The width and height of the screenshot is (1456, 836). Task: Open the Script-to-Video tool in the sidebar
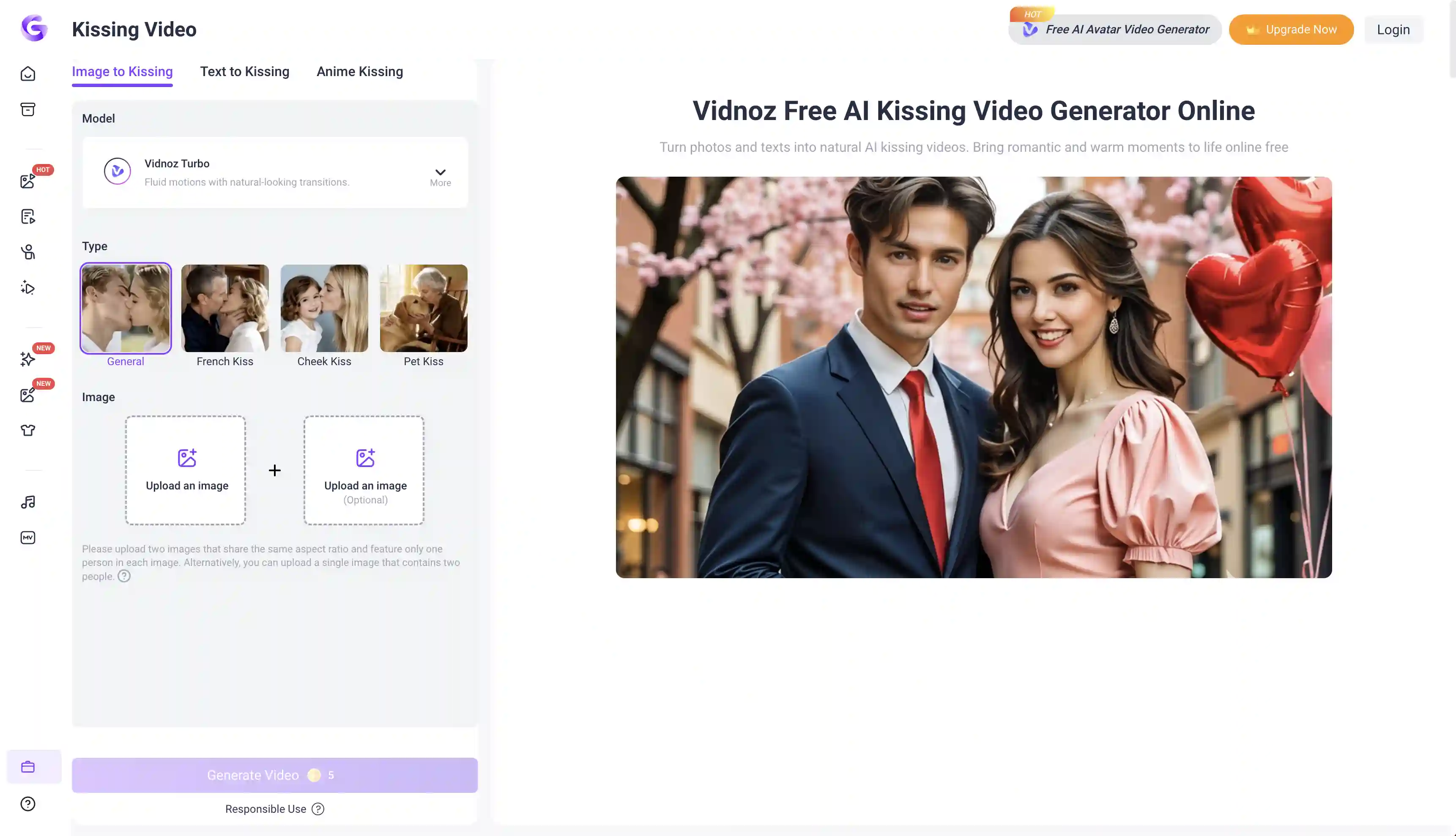click(27, 216)
